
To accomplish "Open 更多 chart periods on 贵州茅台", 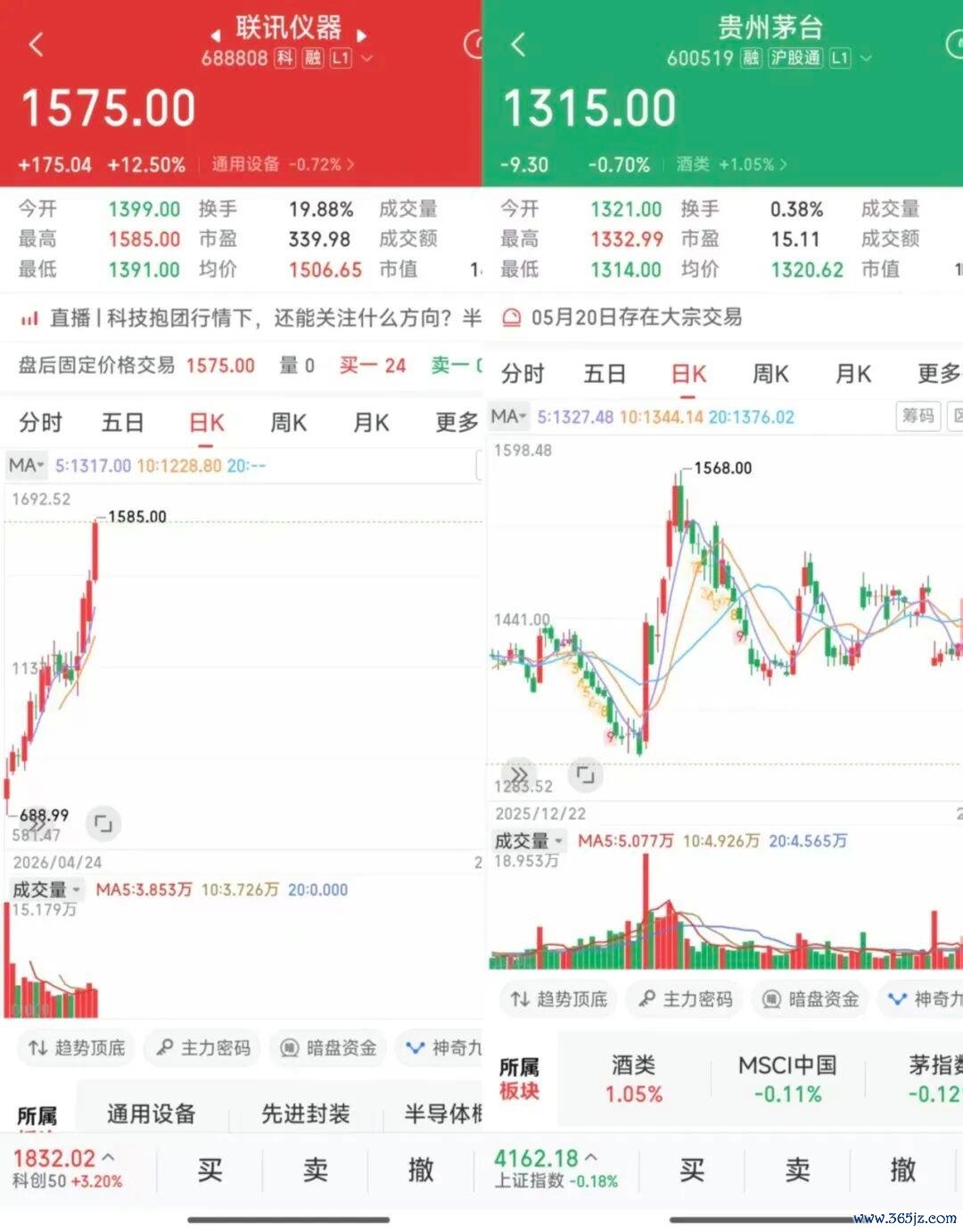I will pyautogui.click(x=939, y=374).
